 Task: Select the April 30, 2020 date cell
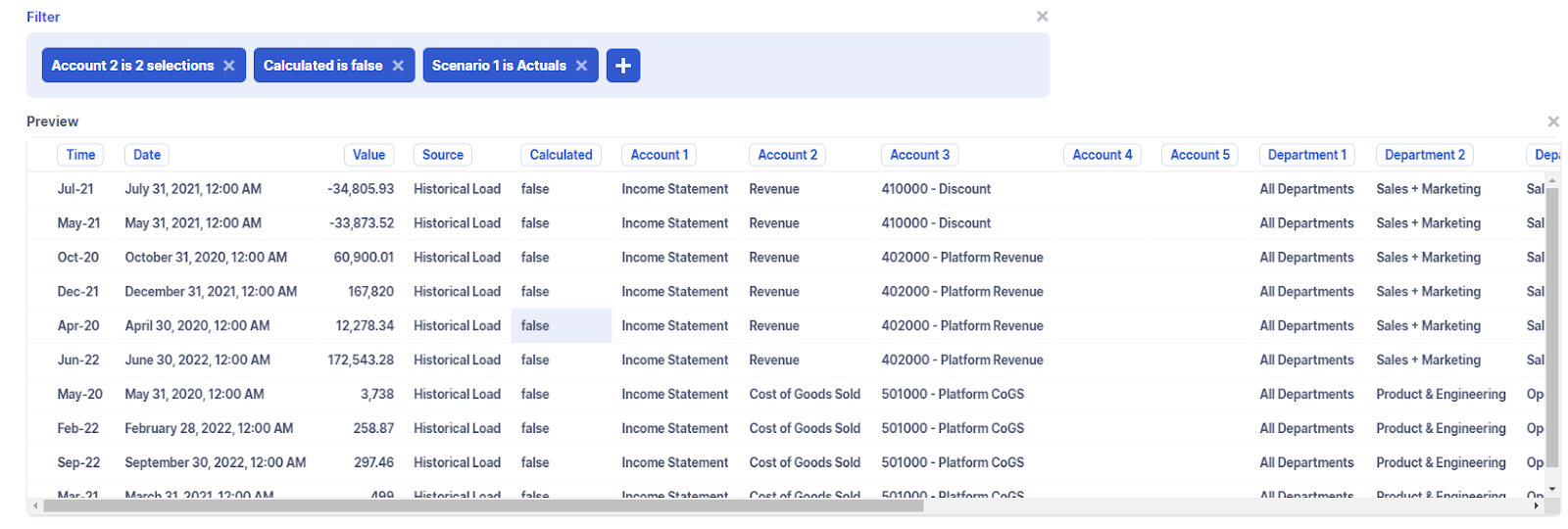tap(197, 326)
